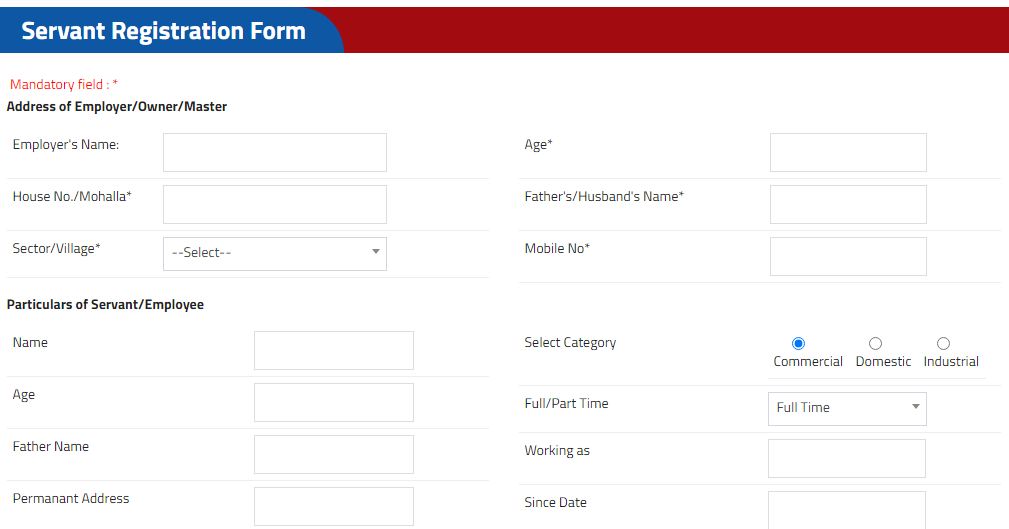
Task: Select the Father Name text box
Action: (333, 454)
